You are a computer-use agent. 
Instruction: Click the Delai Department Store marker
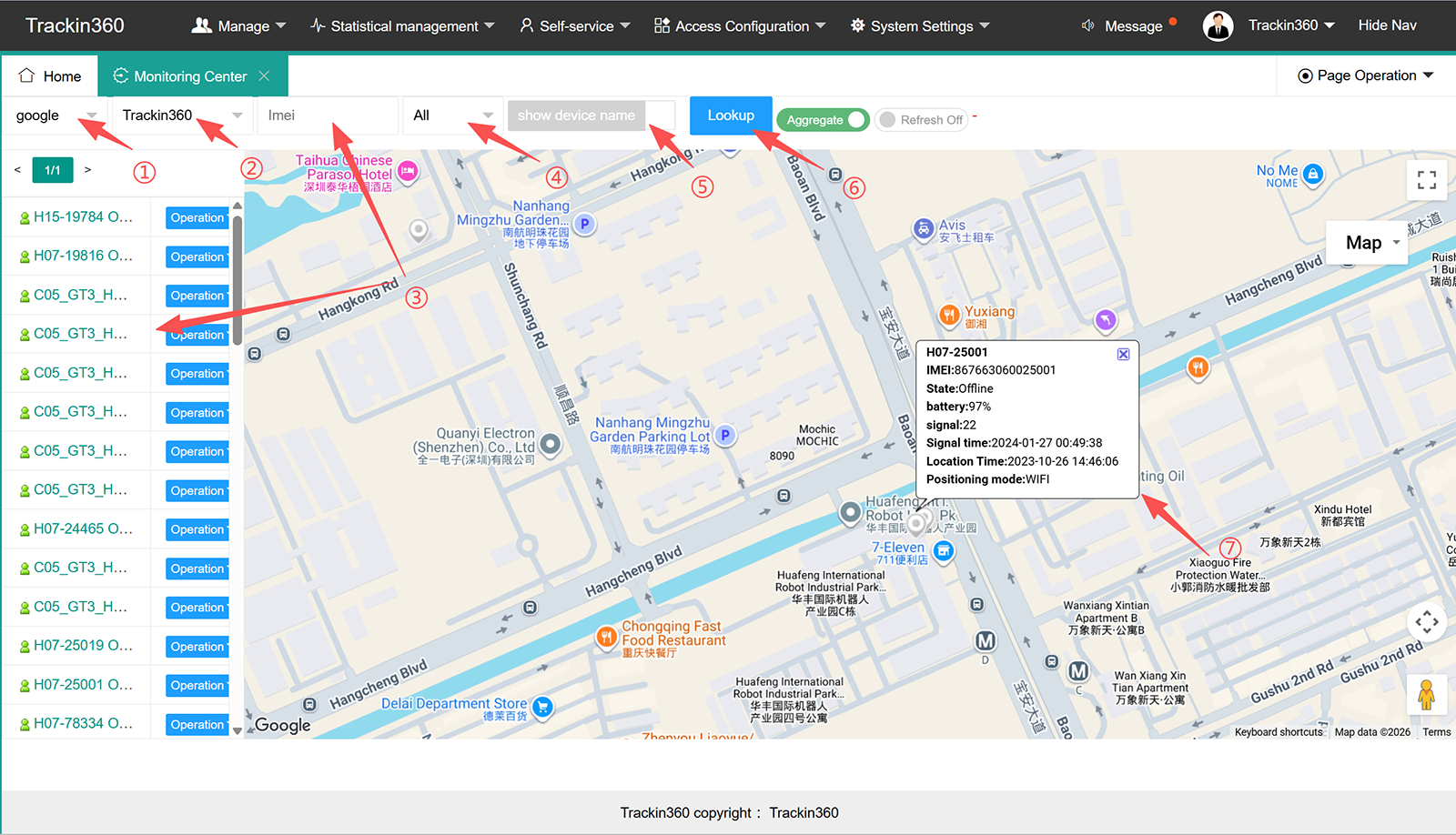[x=542, y=707]
